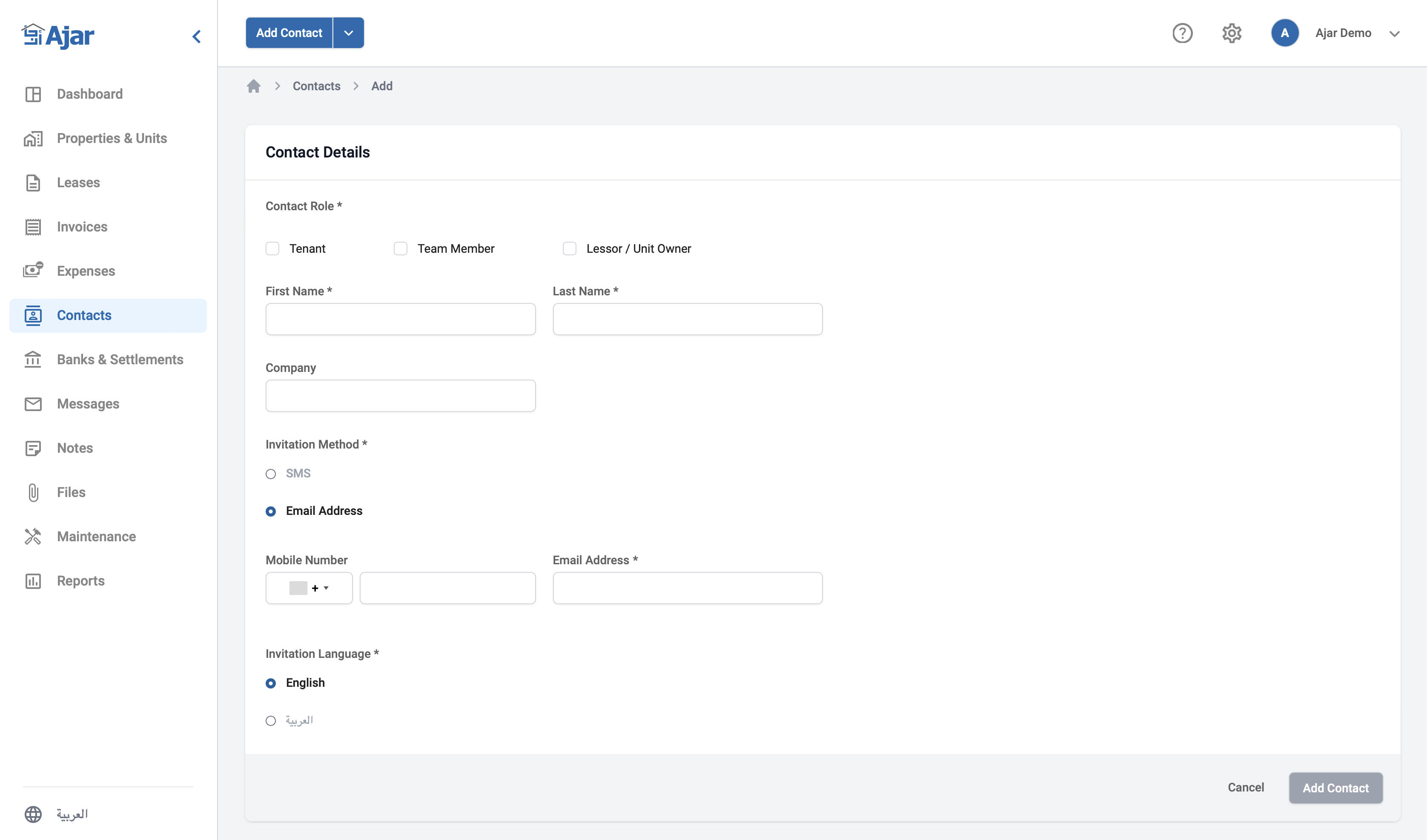Image resolution: width=1427 pixels, height=840 pixels.
Task: Click the Messages envelope icon
Action: (33, 403)
